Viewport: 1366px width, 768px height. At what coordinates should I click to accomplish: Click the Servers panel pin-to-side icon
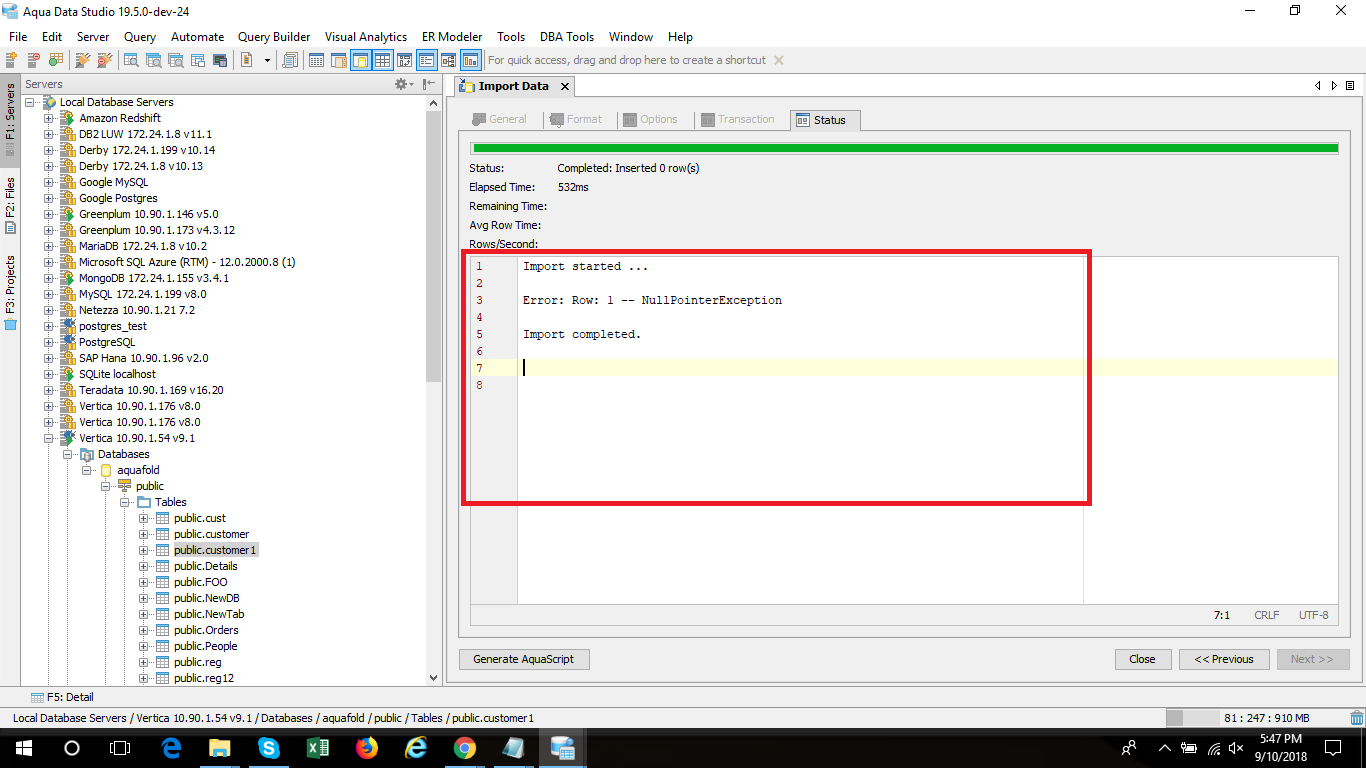(x=428, y=85)
